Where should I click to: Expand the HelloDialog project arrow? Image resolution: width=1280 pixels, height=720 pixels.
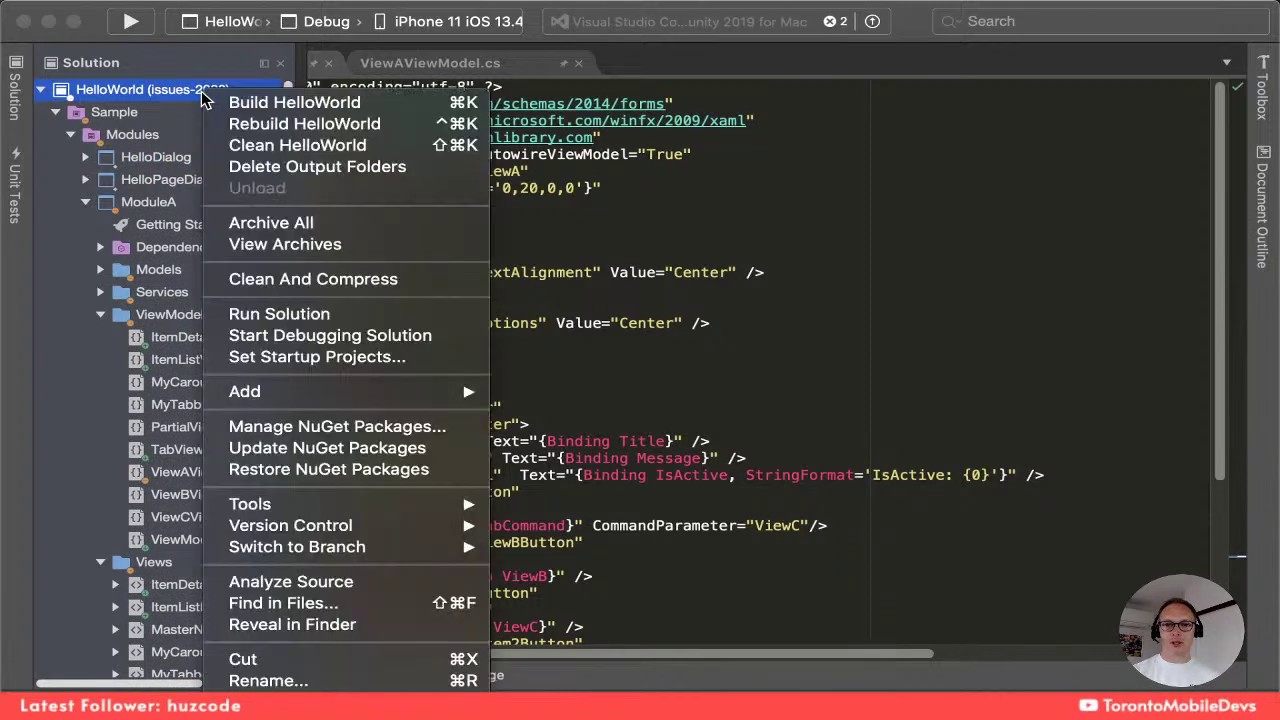(x=86, y=157)
